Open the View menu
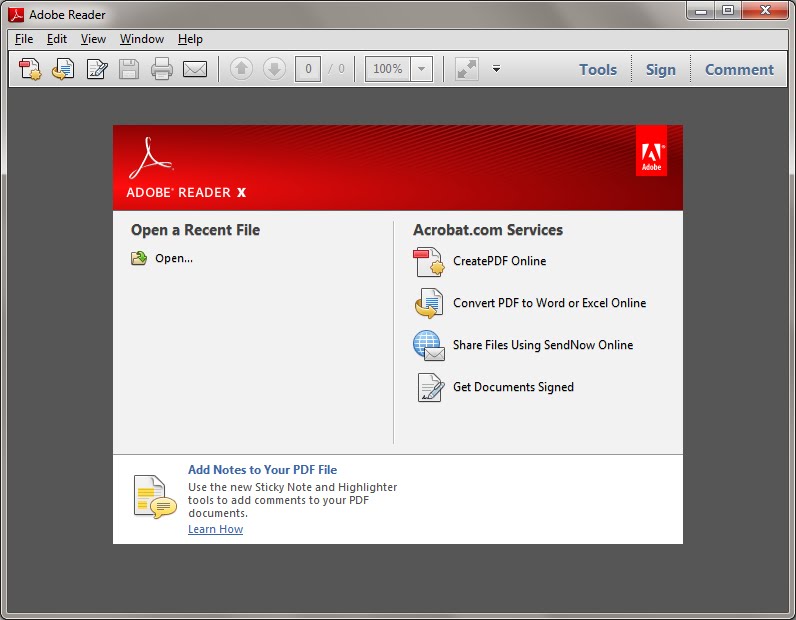This screenshot has width=796, height=620. [x=93, y=39]
